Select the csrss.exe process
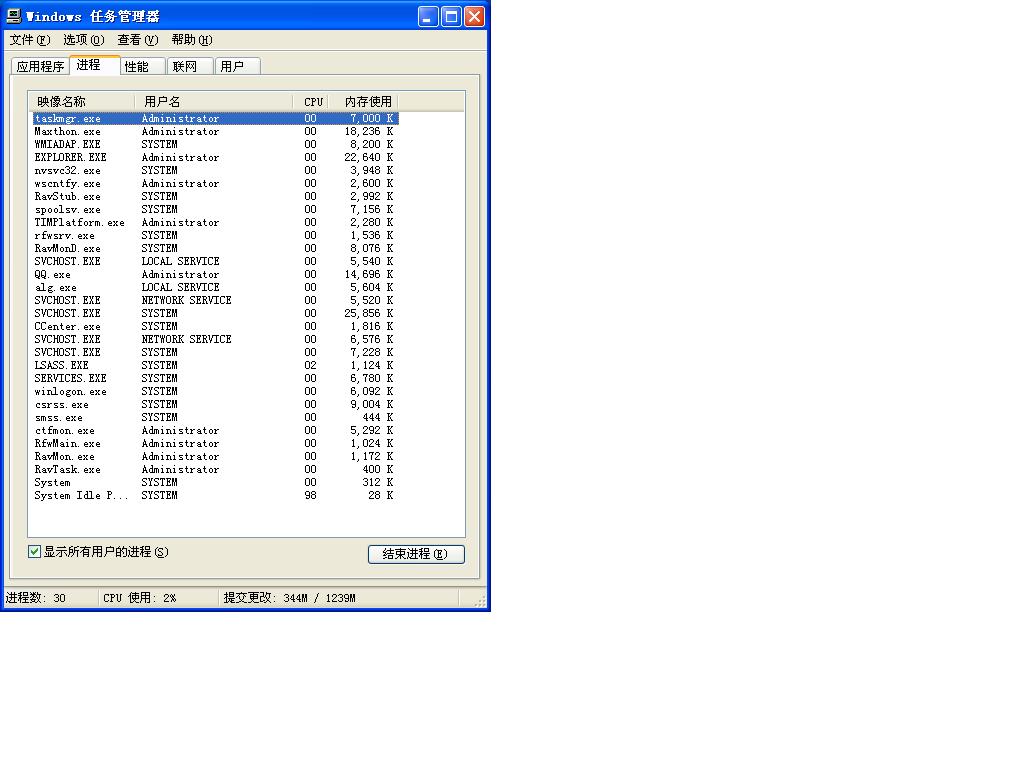1024x768 pixels. (x=216, y=405)
